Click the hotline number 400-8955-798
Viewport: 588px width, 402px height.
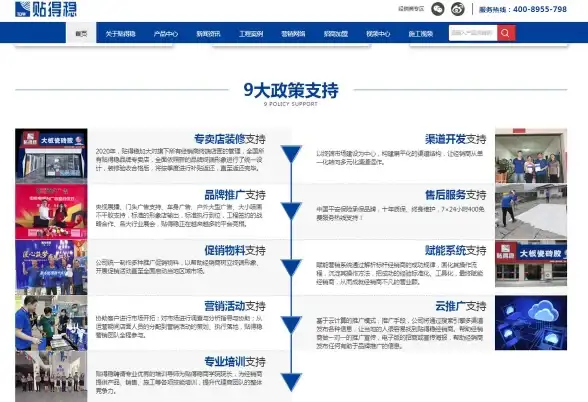(540, 9)
